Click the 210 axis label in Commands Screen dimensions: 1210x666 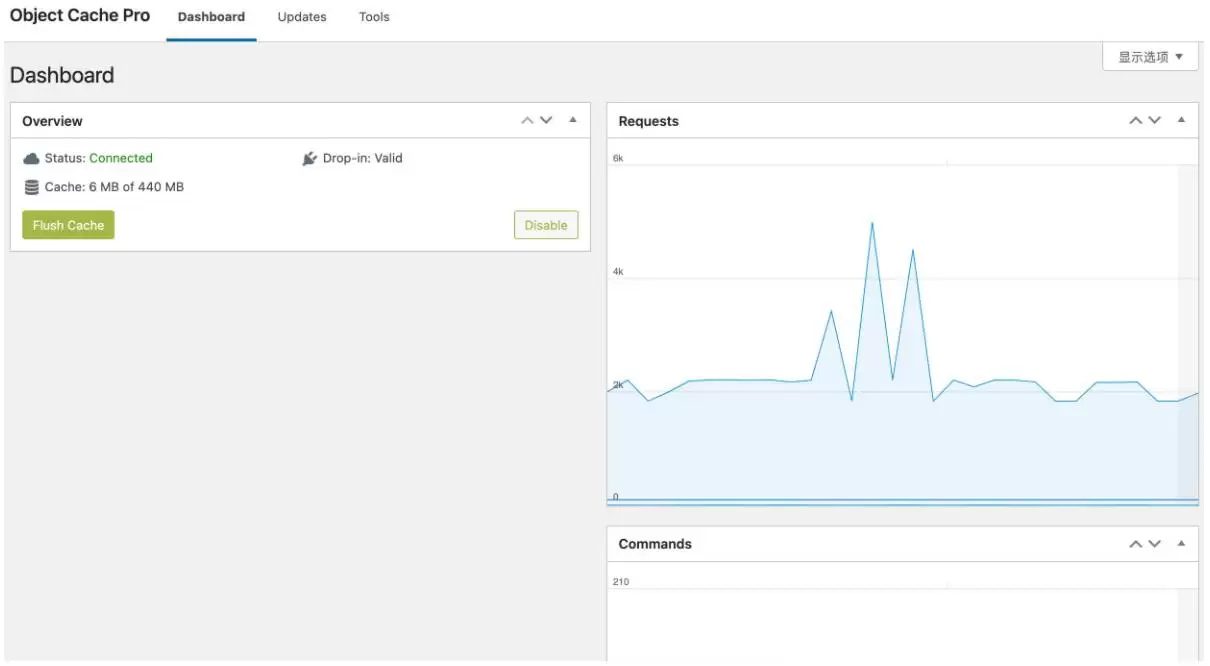(621, 582)
